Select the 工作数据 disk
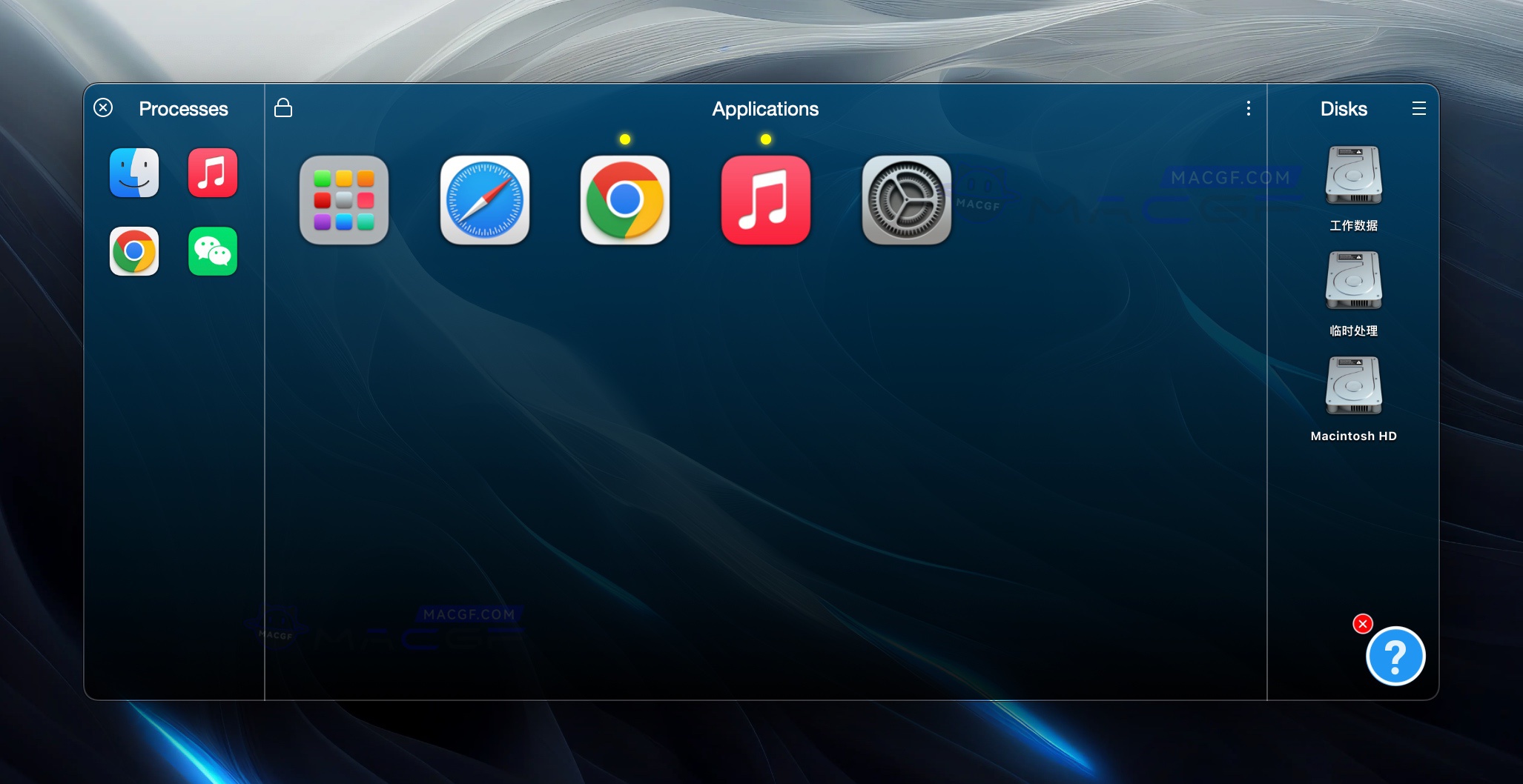The image size is (1523, 784). 1352,176
